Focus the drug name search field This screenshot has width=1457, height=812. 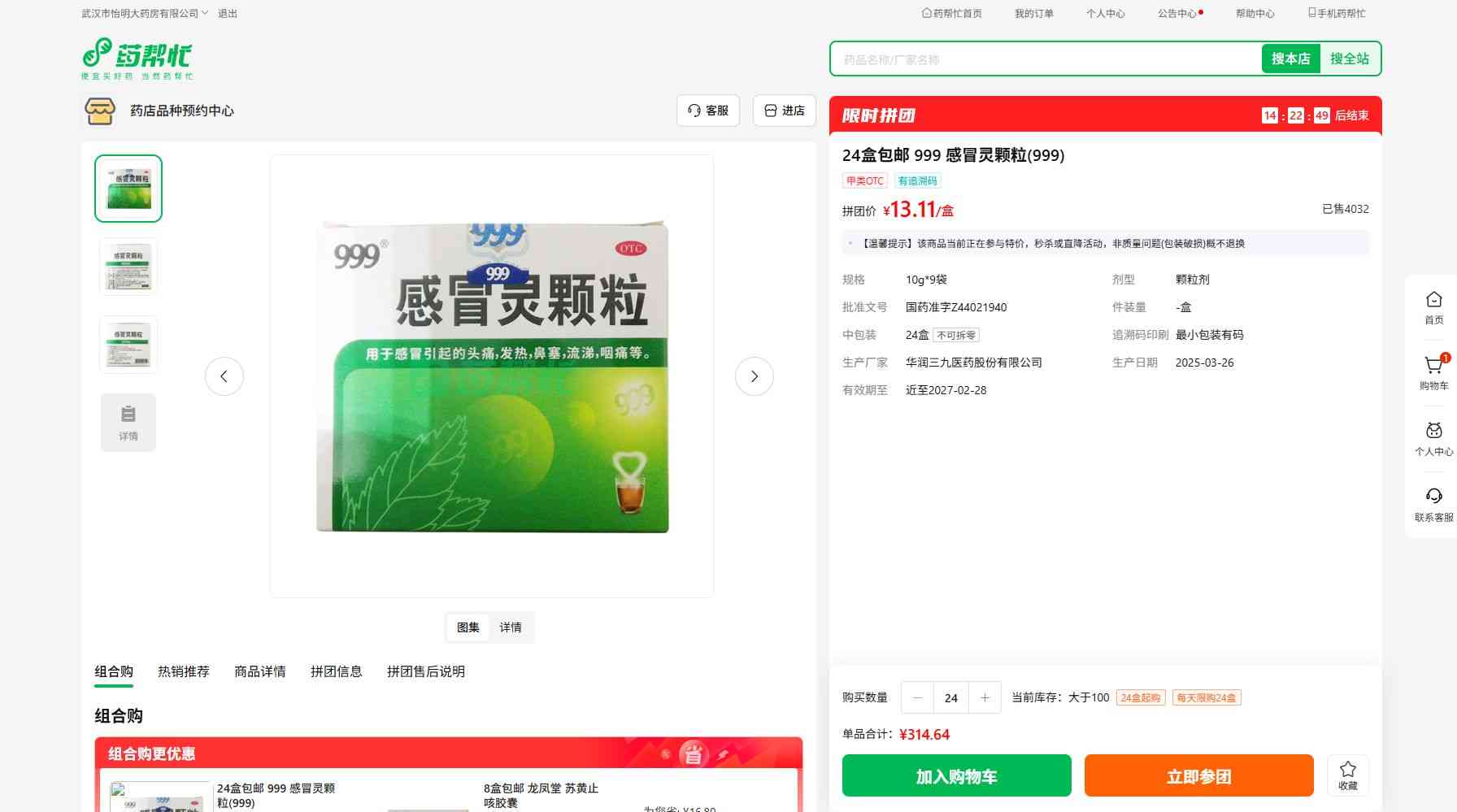click(x=1045, y=59)
